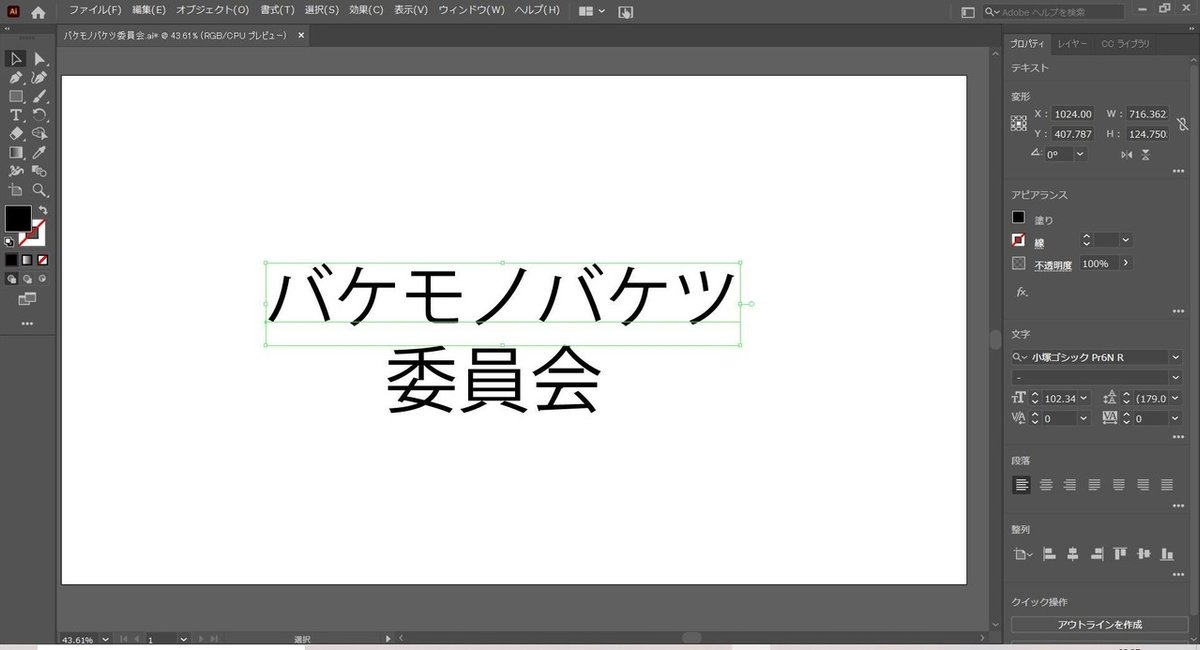Image resolution: width=1200 pixels, height=650 pixels.
Task: Select the Curvature tool
Action: point(40,78)
